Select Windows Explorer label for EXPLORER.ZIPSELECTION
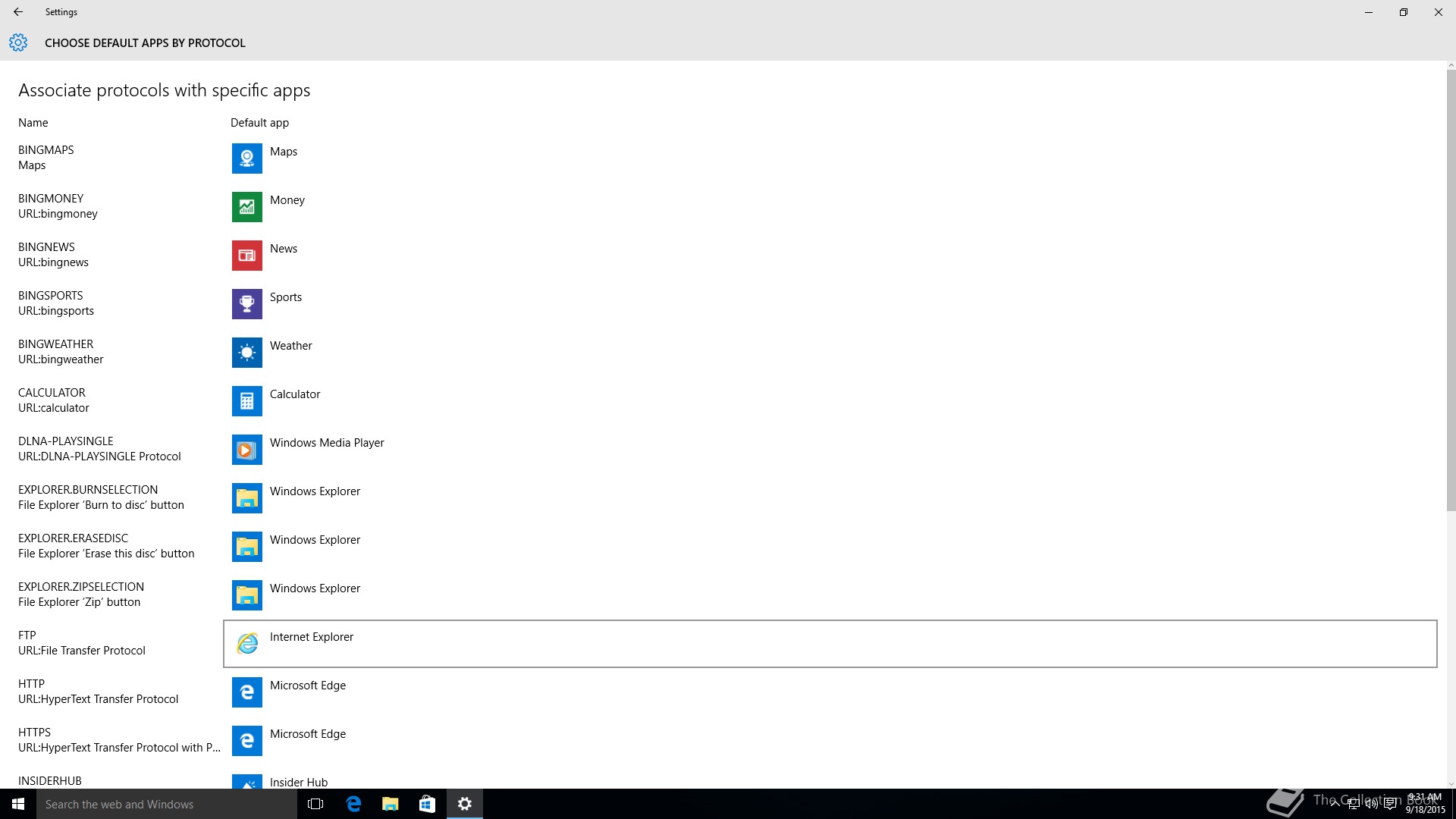The width and height of the screenshot is (1456, 819). click(x=315, y=588)
